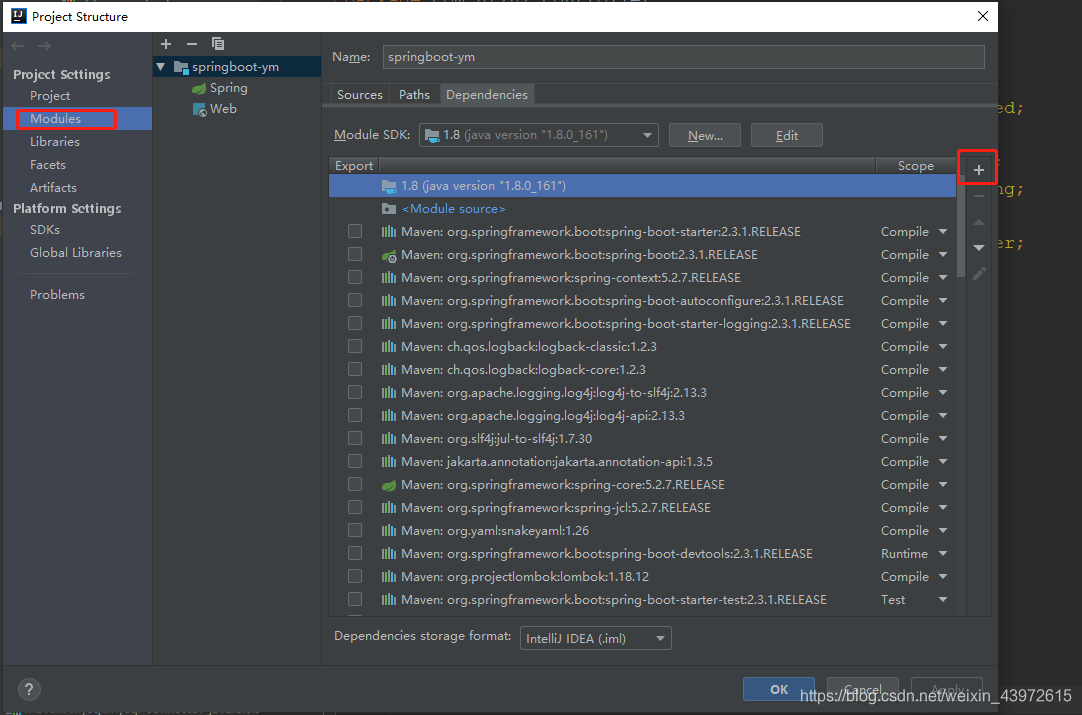Click the dependencies list vertical scrollbar

[961, 228]
